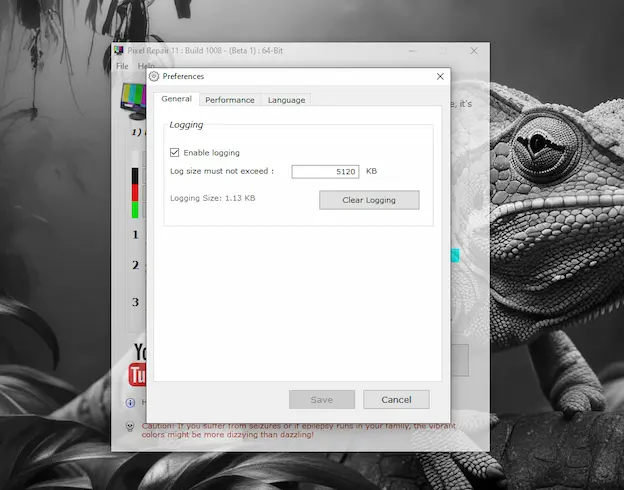Switch to the Performance tab
This screenshot has height=490, width=624.
(230, 100)
